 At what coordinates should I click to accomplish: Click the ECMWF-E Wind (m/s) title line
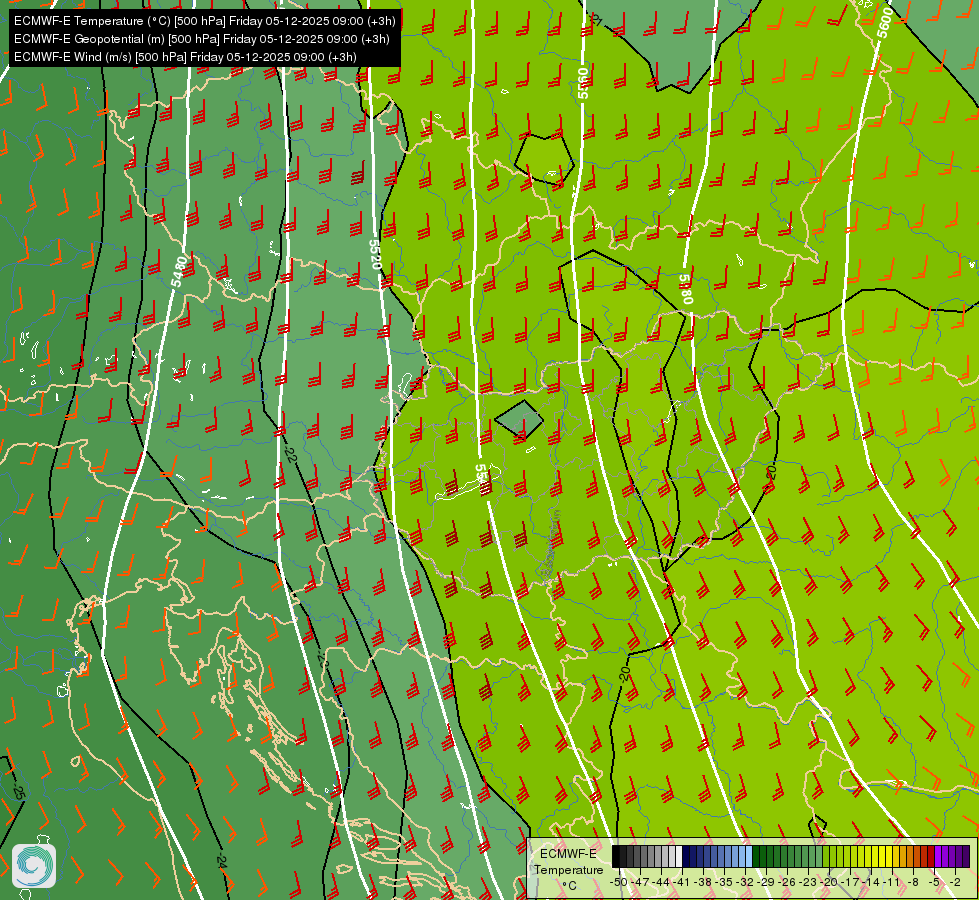[x=185, y=57]
